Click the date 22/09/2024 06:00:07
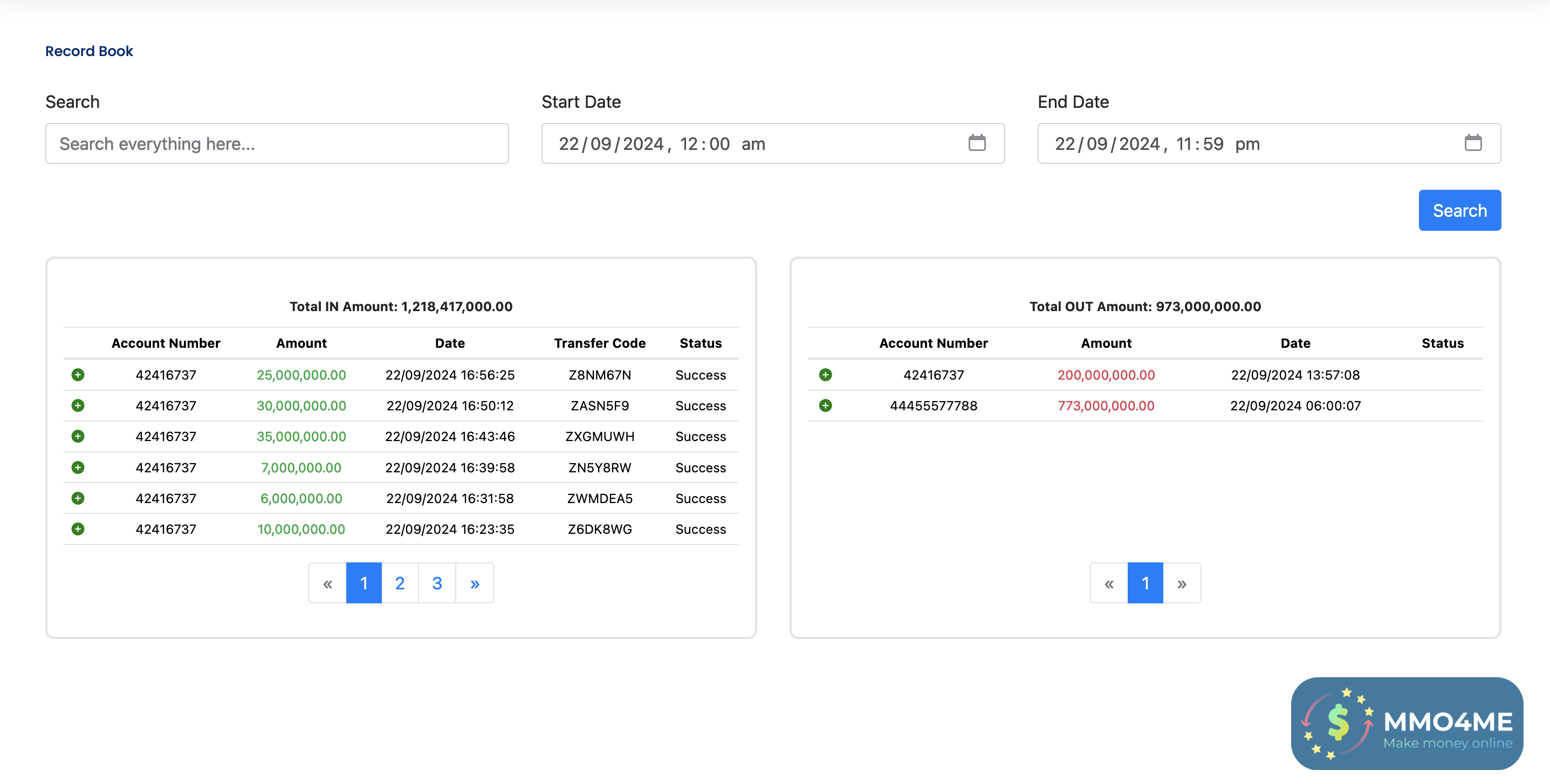1550x784 pixels. pos(1295,405)
